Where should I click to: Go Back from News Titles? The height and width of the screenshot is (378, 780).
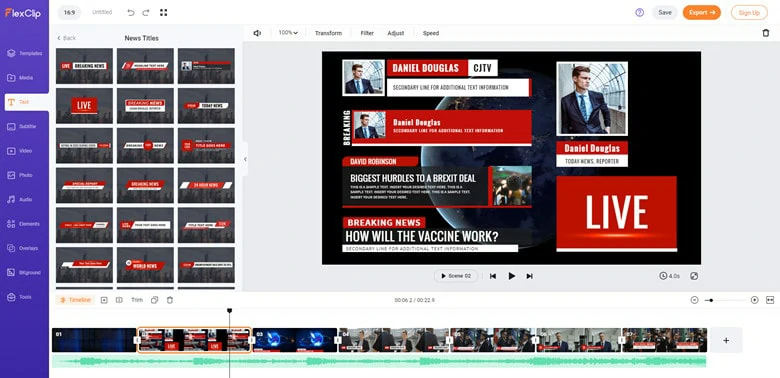click(66, 38)
